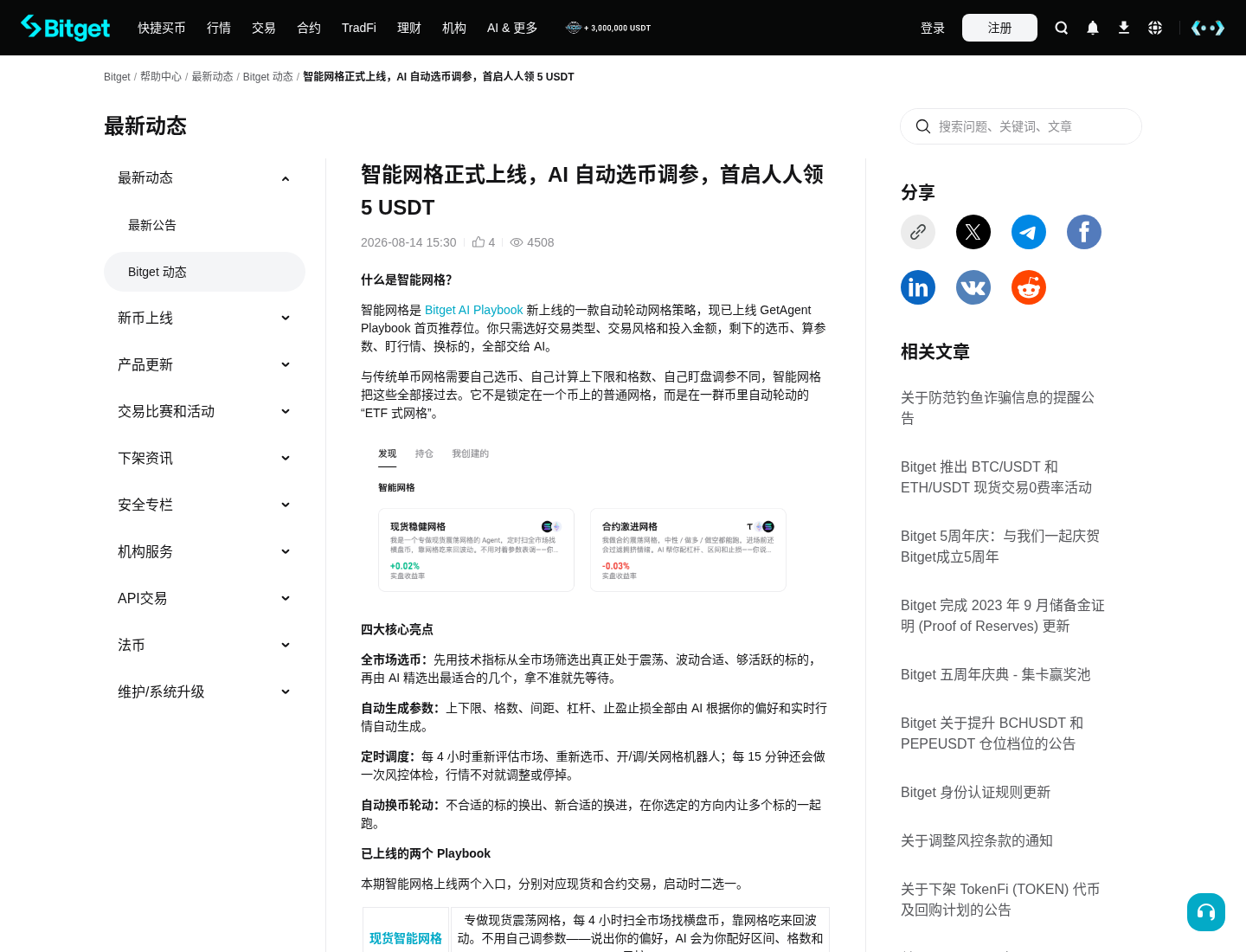Viewport: 1246px width, 952px height.
Task: Click 现货智能网格 table cell
Action: click(406, 938)
